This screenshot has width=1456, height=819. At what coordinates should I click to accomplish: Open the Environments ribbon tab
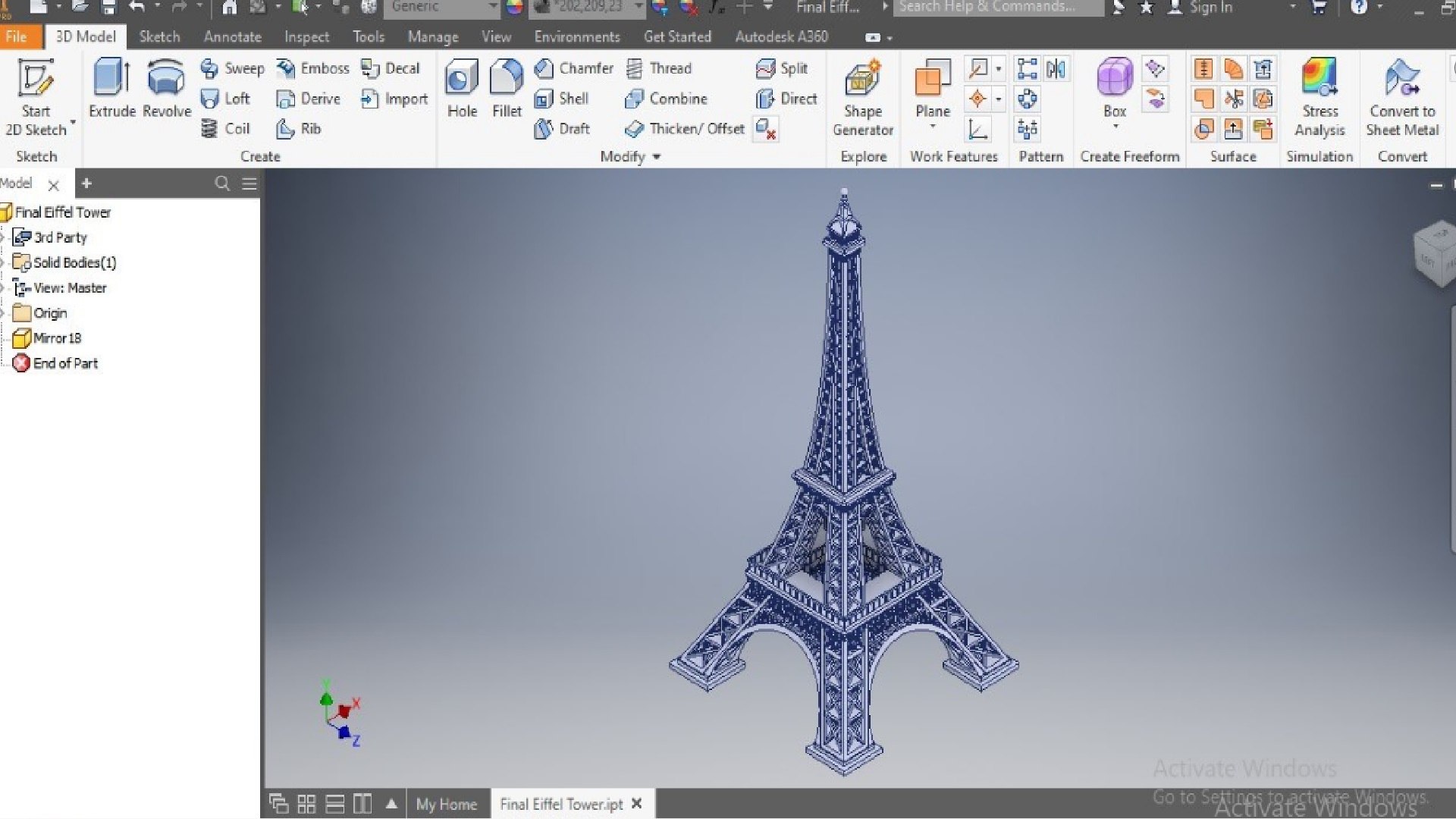[576, 36]
